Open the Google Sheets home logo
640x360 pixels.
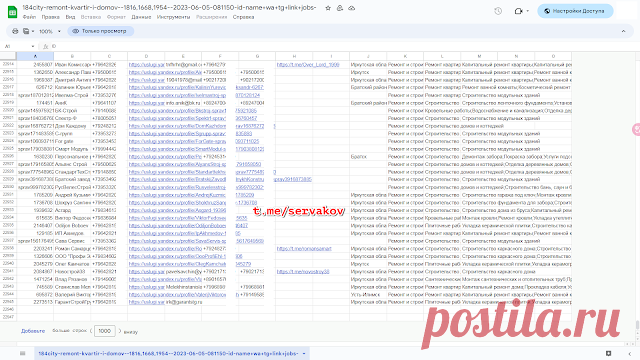tap(12, 12)
